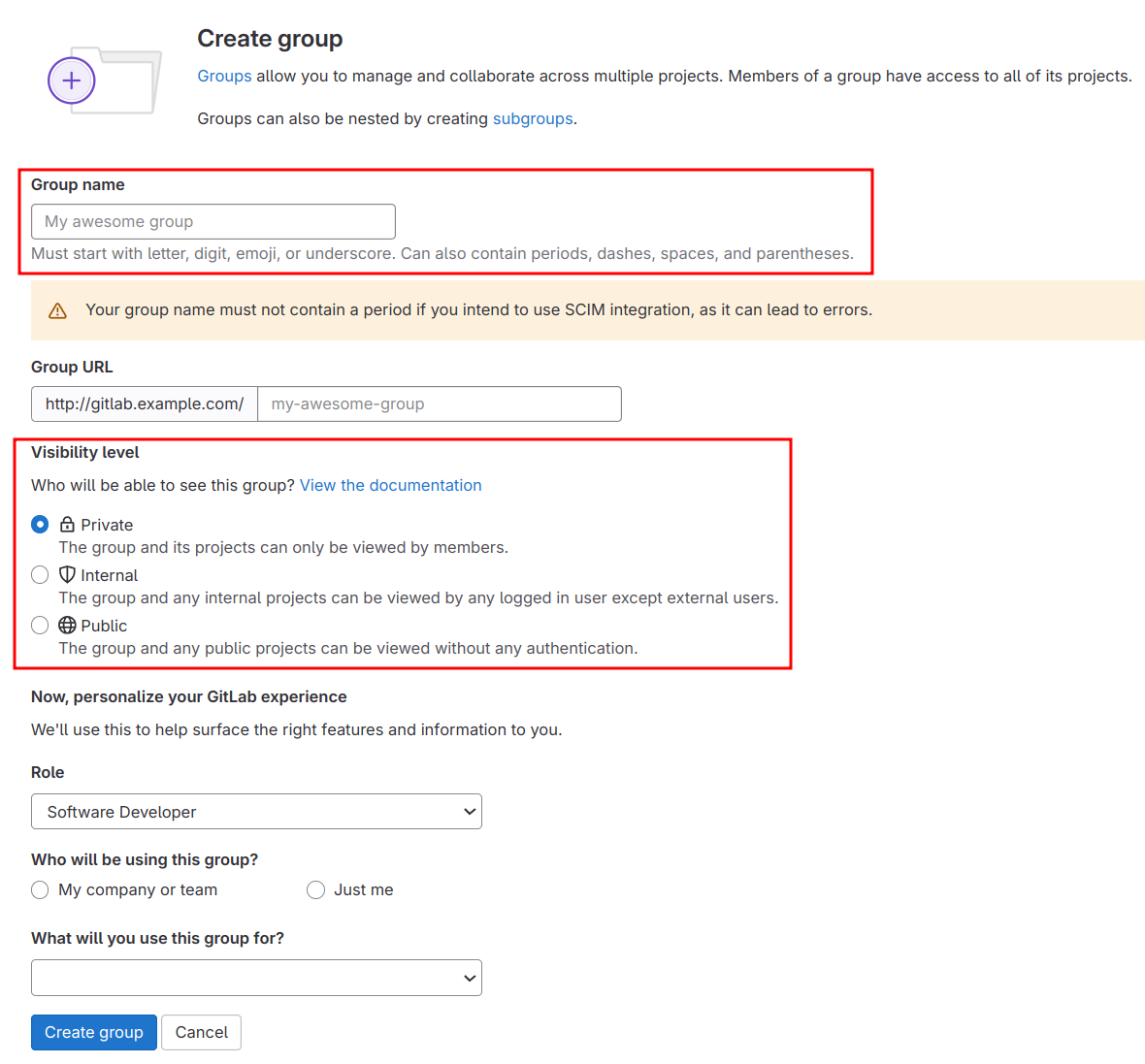Open the Groups link in description
Image resolution: width=1145 pixels, height=1064 pixels.
[224, 76]
